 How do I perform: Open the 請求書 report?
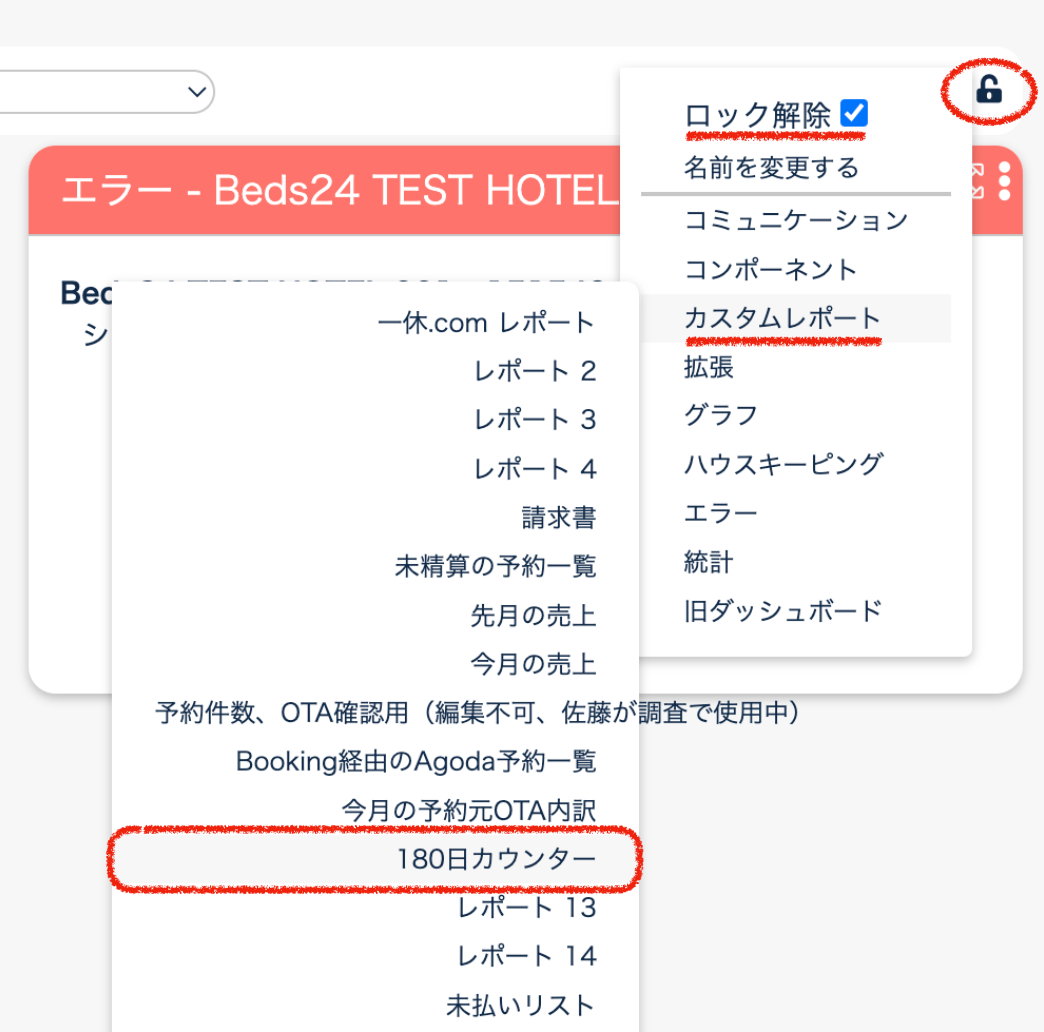pyautogui.click(x=558, y=518)
